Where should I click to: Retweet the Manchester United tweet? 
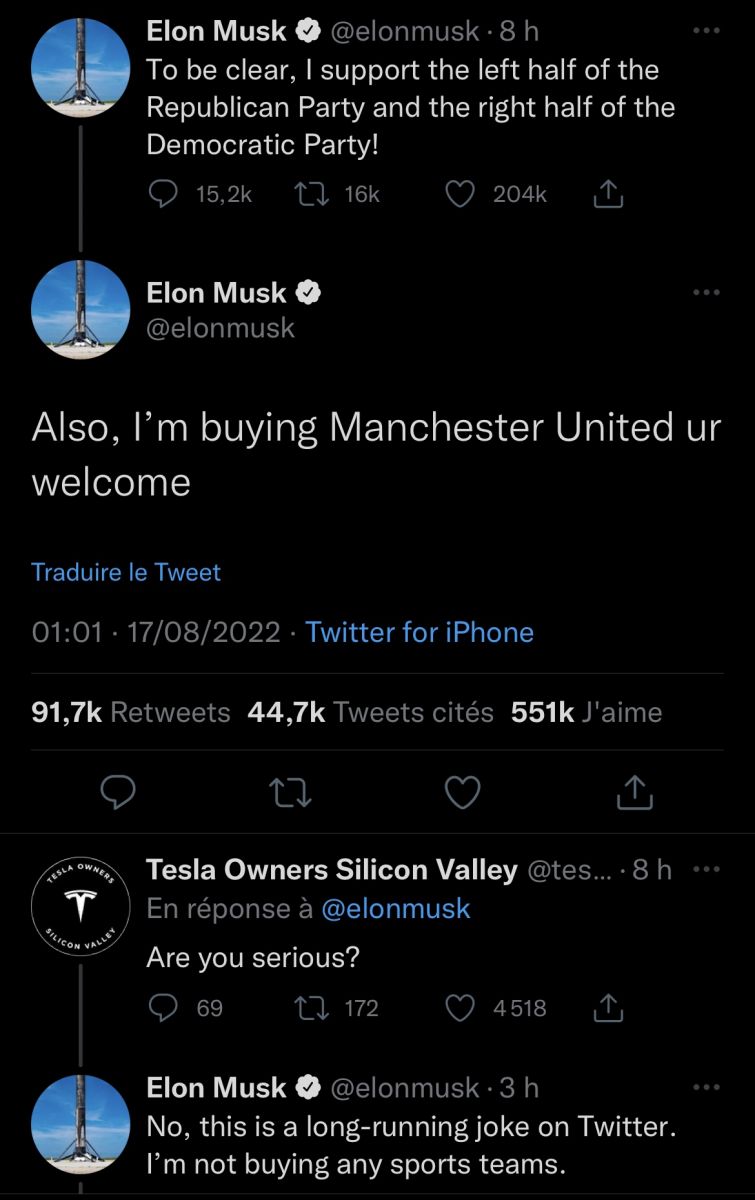pos(291,792)
